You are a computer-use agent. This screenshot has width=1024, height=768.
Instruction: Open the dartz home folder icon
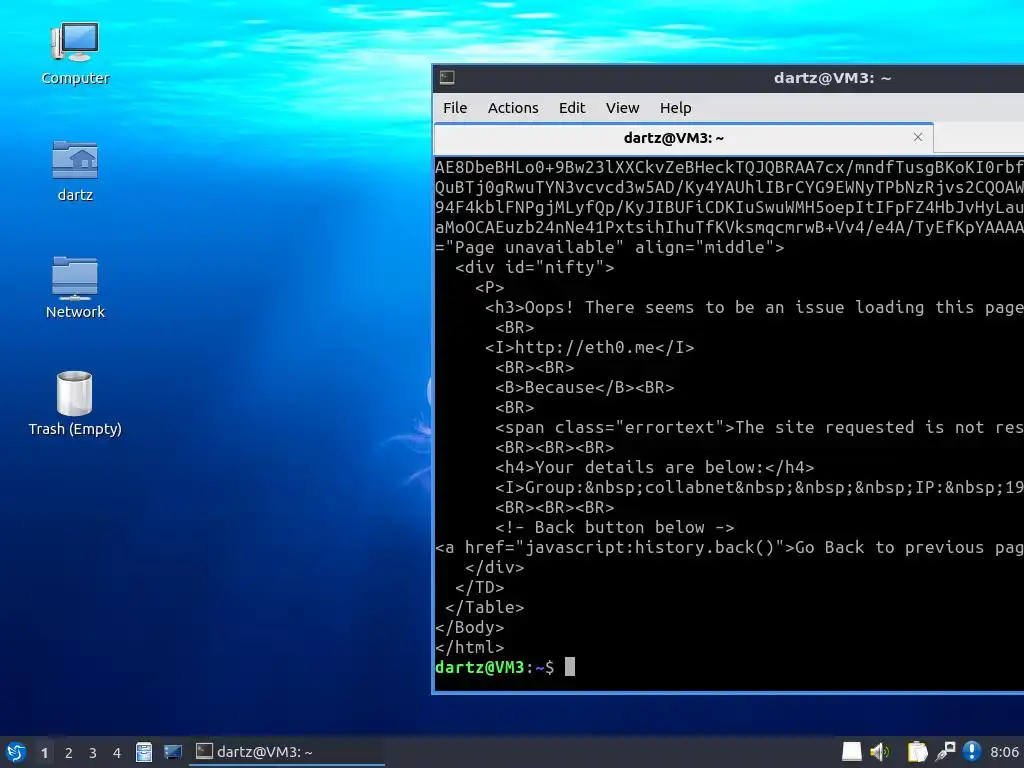point(75,171)
